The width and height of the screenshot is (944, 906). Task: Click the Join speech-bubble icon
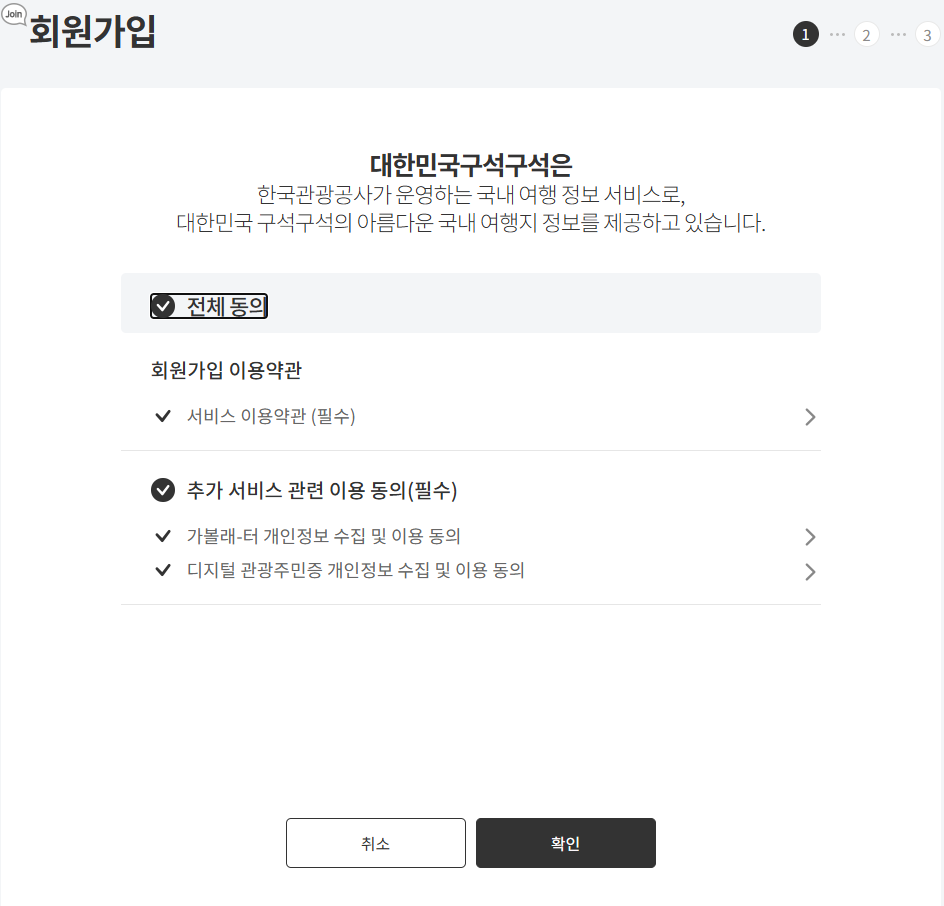tap(14, 17)
